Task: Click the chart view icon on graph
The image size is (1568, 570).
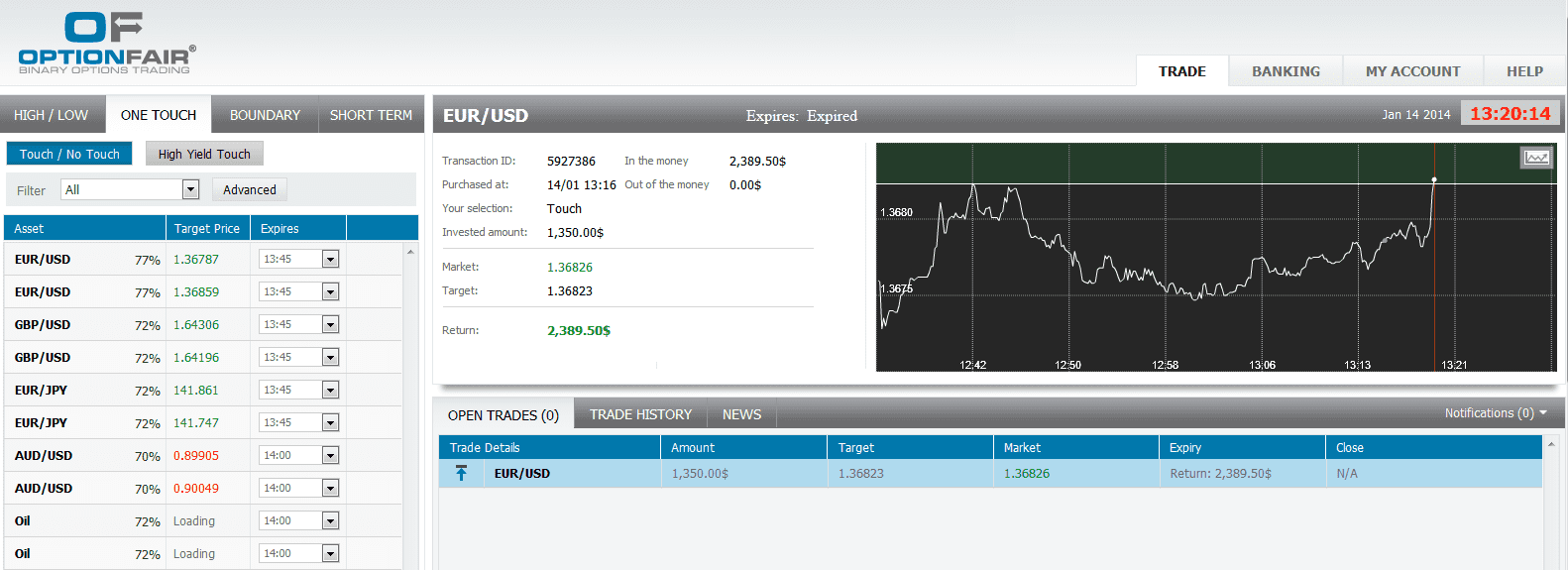Action: click(1536, 158)
